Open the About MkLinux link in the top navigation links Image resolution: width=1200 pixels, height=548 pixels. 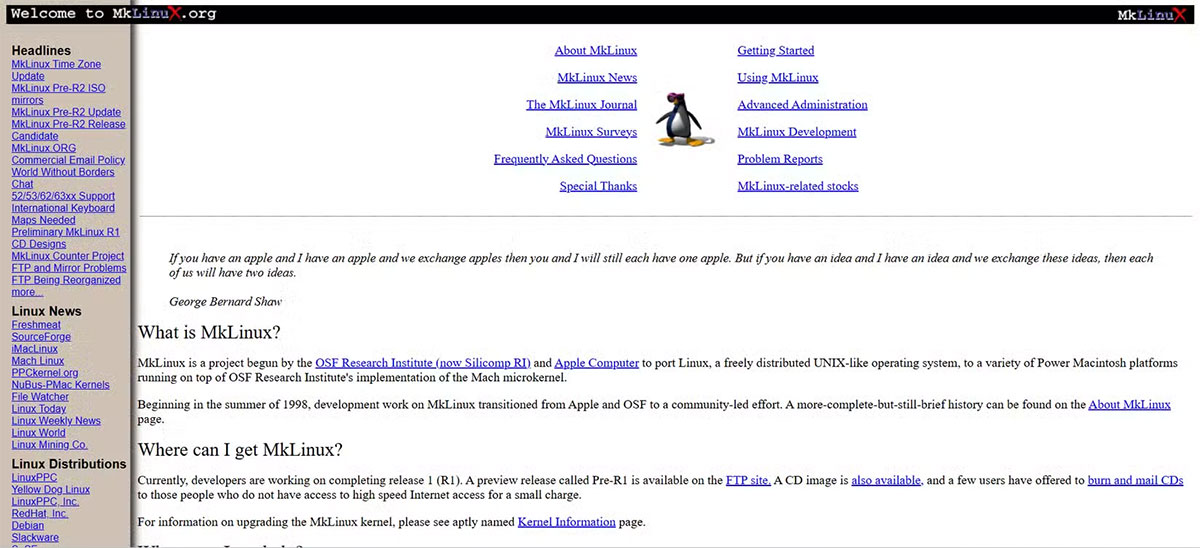[596, 51]
